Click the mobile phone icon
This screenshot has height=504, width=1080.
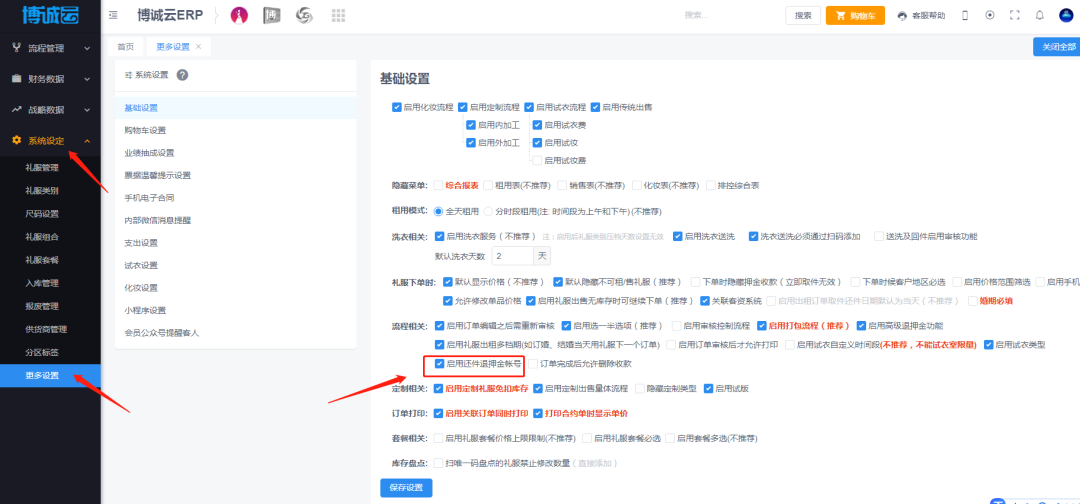click(x=965, y=15)
